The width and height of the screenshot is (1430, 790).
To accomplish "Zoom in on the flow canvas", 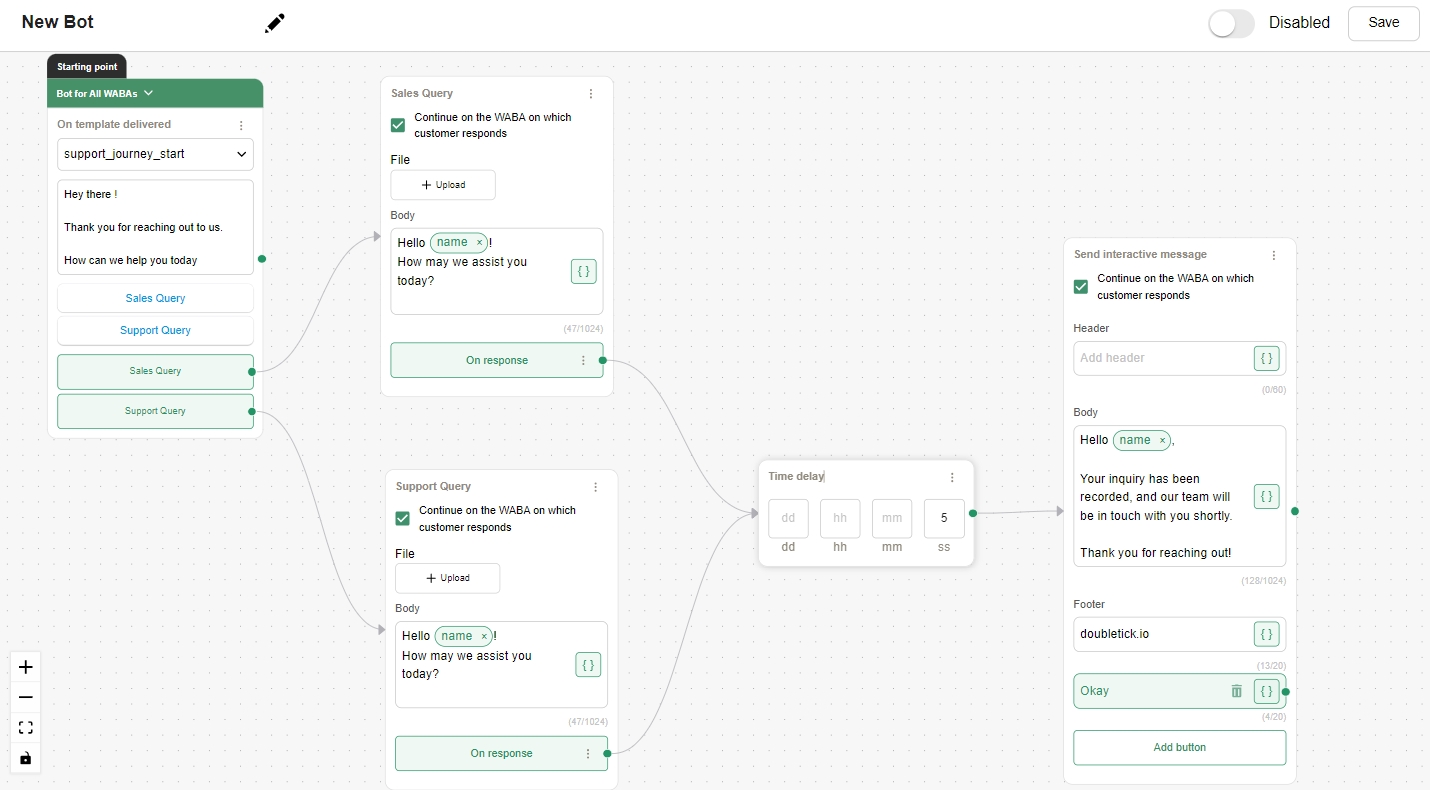I will point(26,667).
